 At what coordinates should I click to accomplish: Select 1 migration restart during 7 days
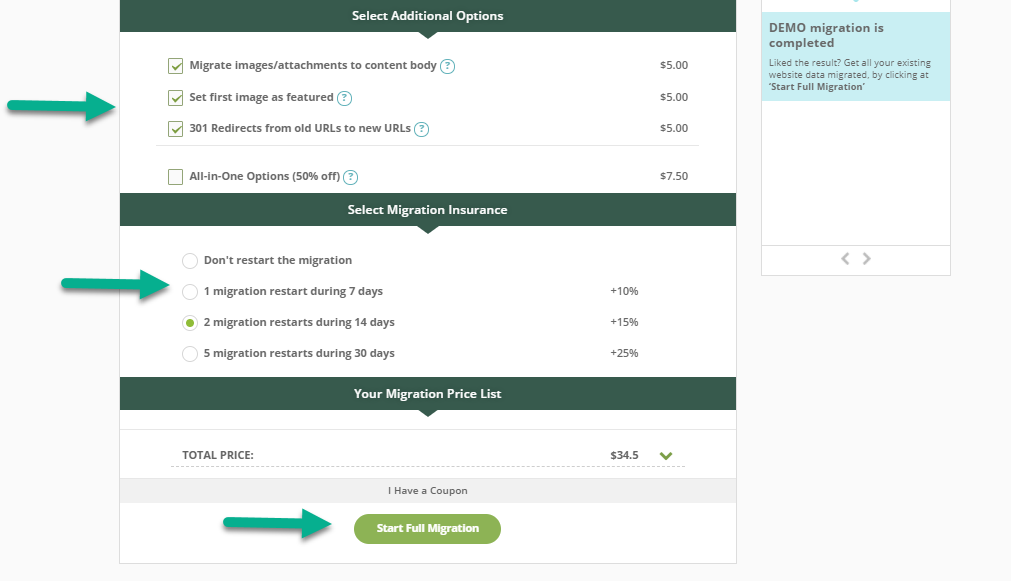click(x=190, y=291)
